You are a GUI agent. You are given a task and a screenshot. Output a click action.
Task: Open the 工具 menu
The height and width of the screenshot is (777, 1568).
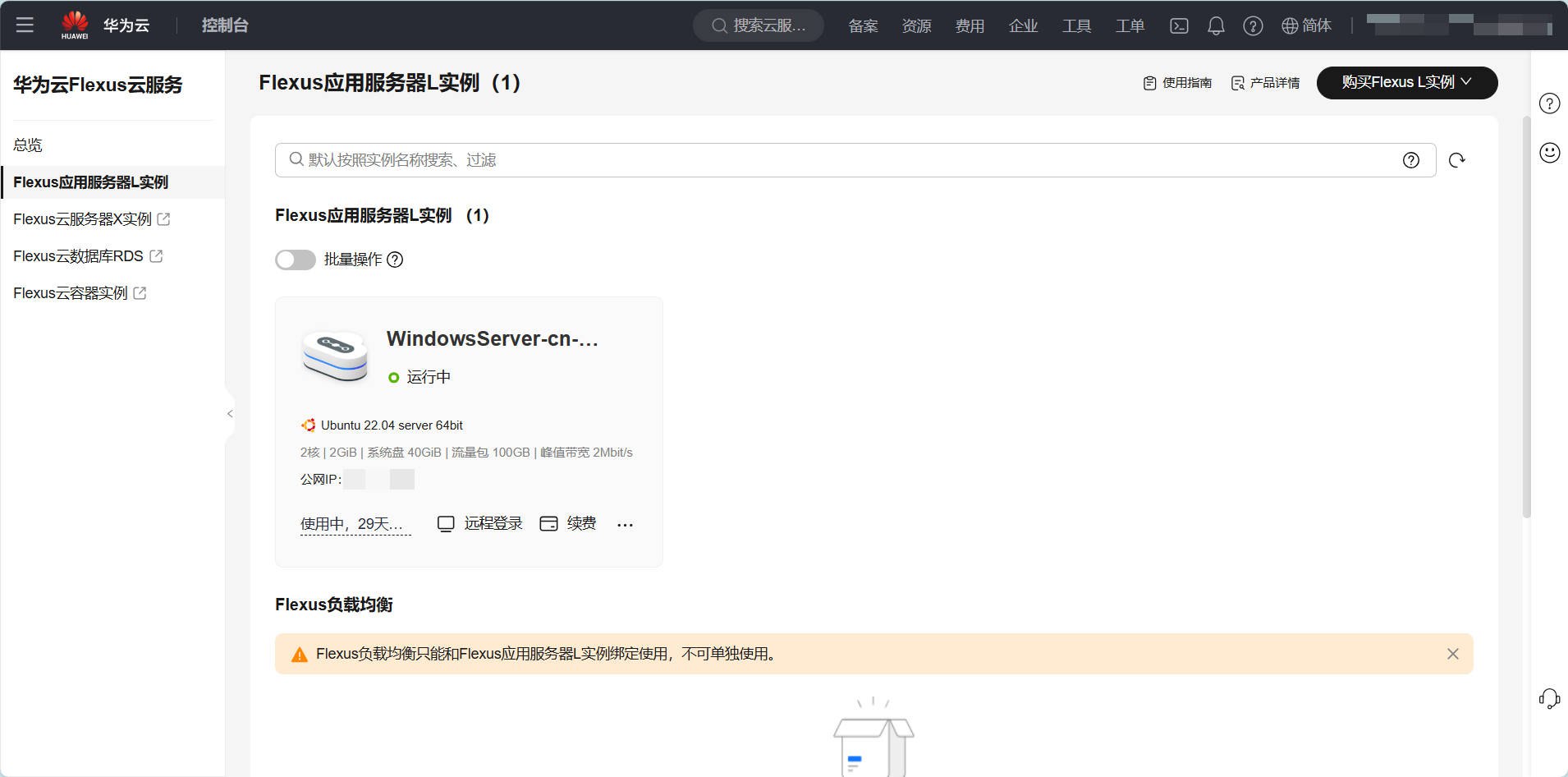coord(1076,25)
